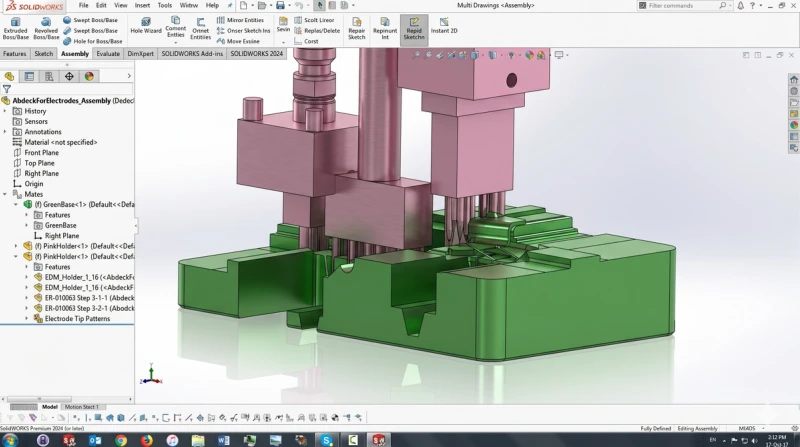800x447 pixels.
Task: Open the Edit menu
Action: tap(101, 5)
